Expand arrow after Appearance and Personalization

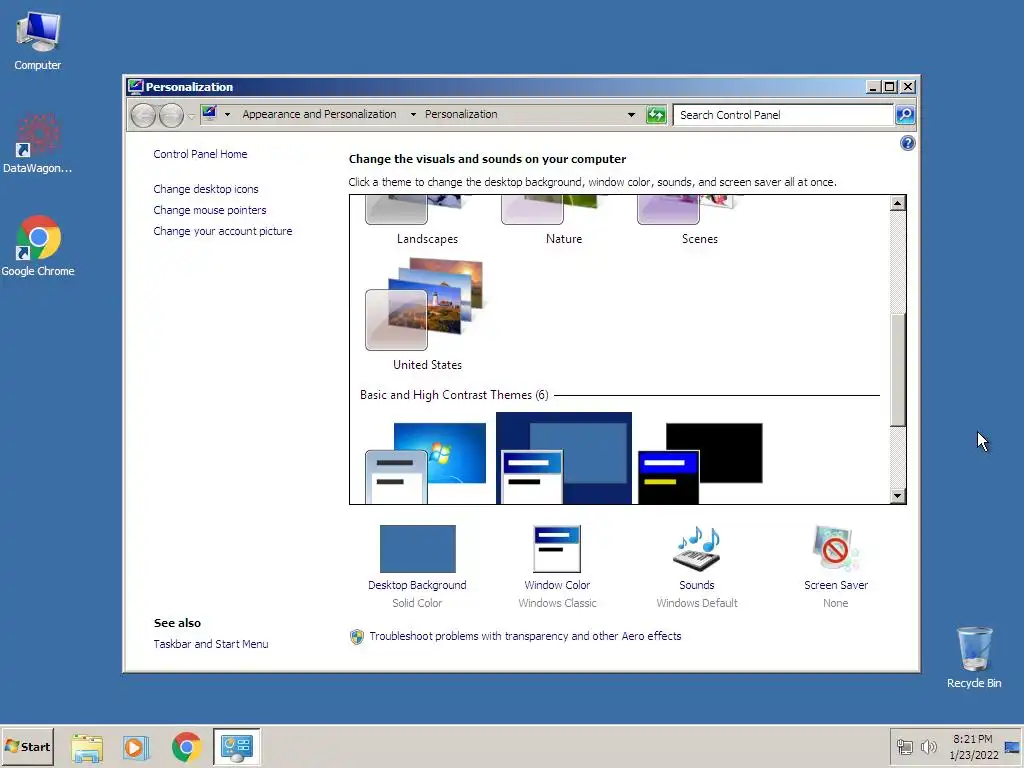point(413,114)
